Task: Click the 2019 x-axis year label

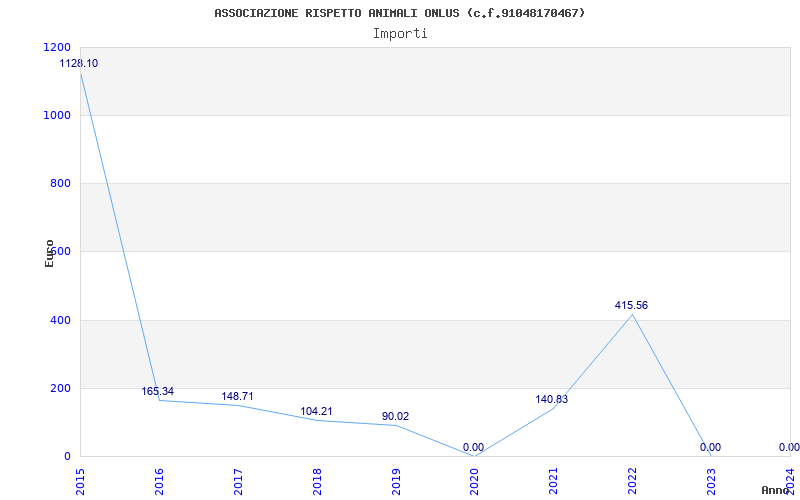Action: (396, 482)
